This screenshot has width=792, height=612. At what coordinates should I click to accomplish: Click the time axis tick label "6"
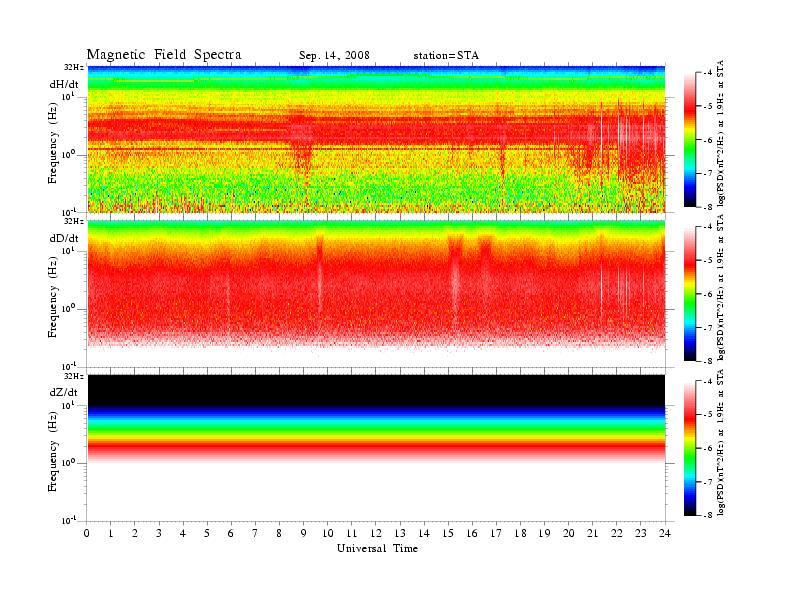231,533
